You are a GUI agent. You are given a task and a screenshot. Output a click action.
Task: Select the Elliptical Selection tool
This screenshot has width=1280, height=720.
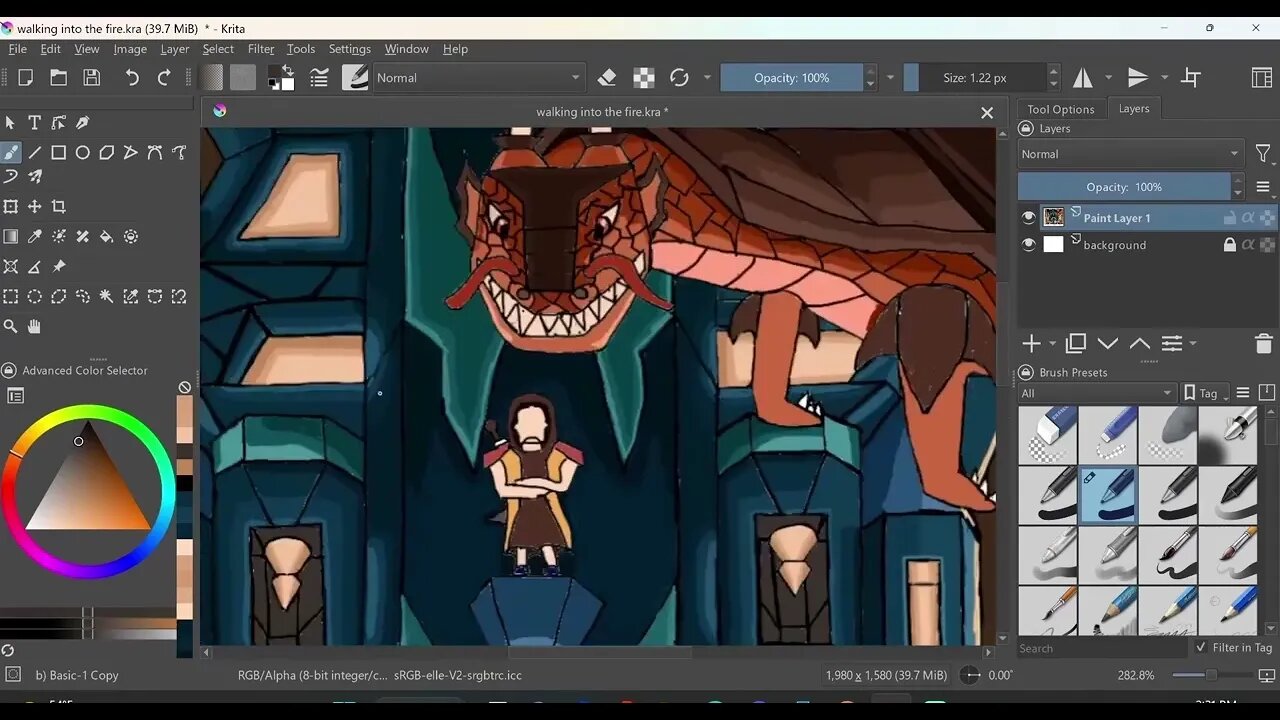pos(35,297)
